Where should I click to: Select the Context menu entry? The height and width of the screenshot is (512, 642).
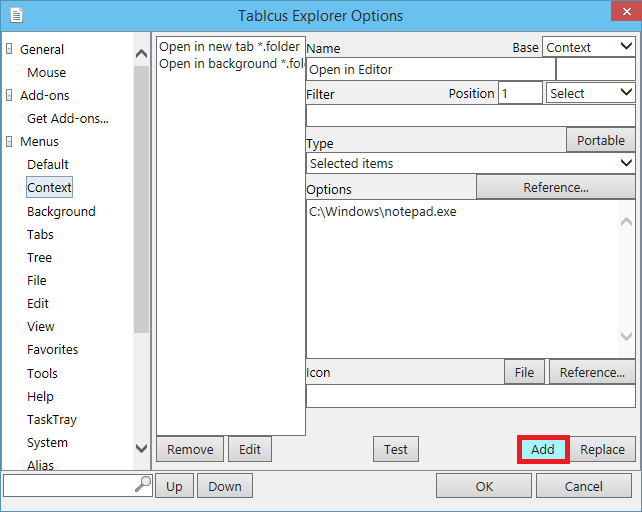49,187
